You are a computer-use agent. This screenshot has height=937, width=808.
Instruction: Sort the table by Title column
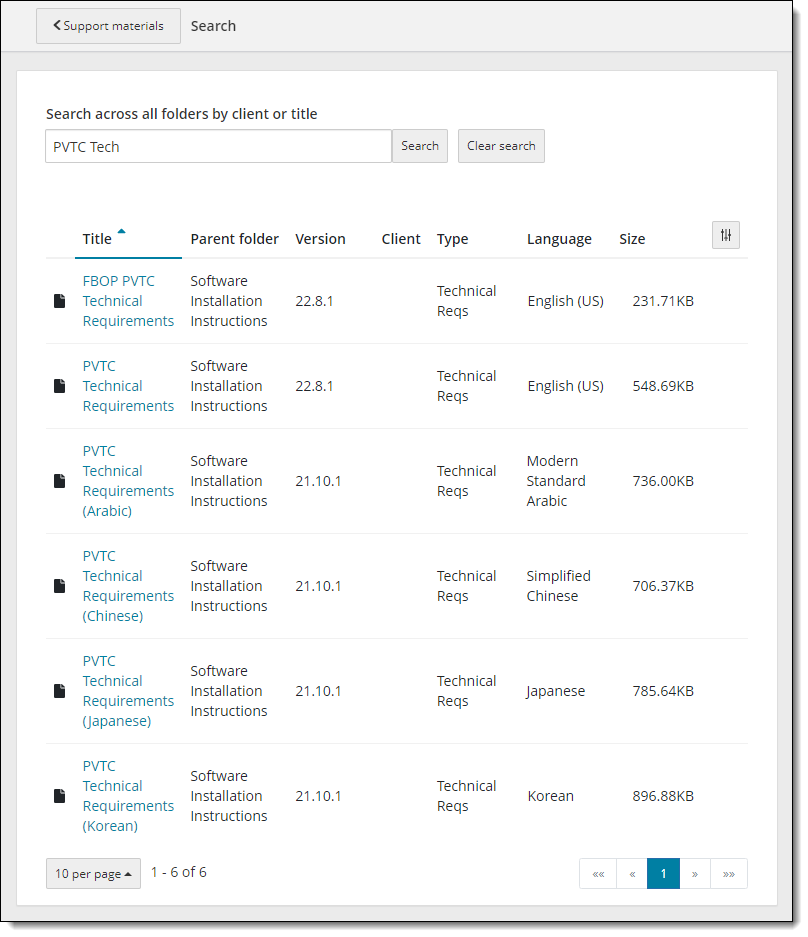point(98,239)
